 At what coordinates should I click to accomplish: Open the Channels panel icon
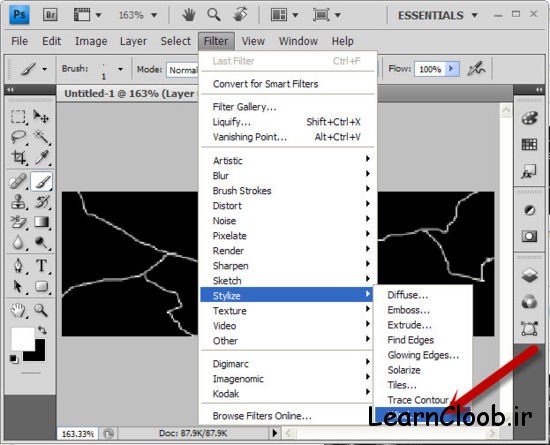pos(529,302)
